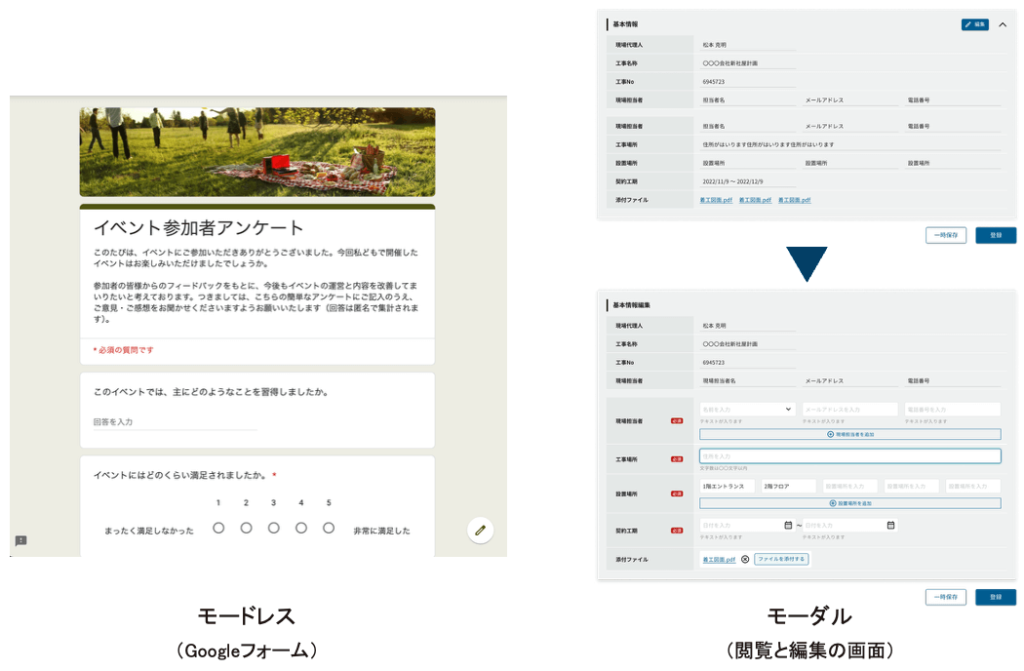The height and width of the screenshot is (671, 1024).
Task: Click the 編集 pencil button in 基本情報 header
Action: click(974, 24)
